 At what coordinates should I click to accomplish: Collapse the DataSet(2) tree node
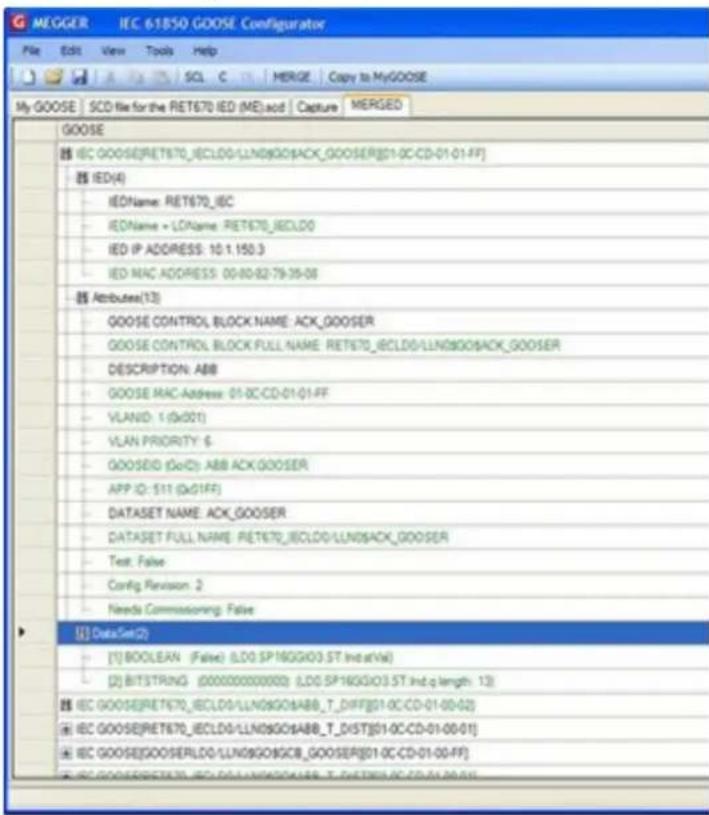tap(82, 633)
